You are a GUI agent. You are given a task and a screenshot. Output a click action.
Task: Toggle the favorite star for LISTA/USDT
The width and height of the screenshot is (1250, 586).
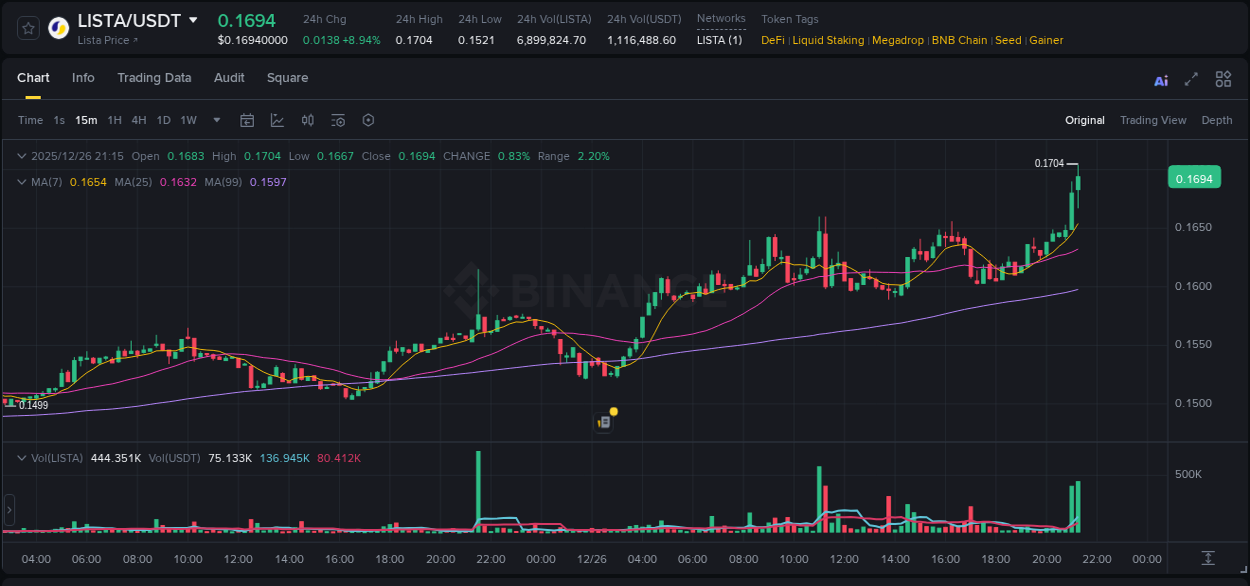click(27, 28)
